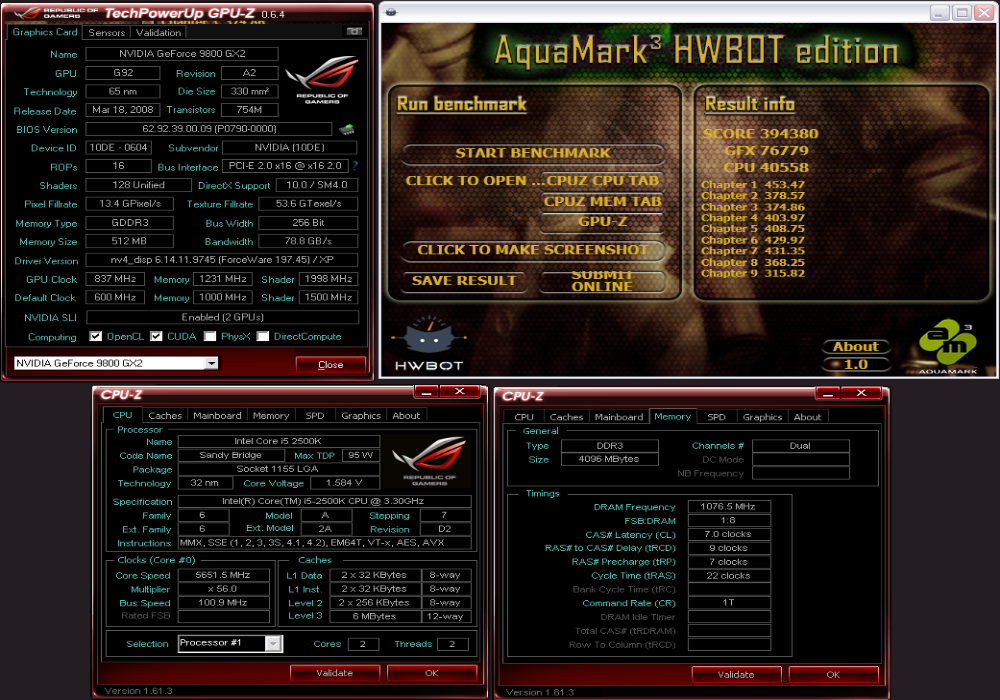Click OK in the left CPU-Z window

[432, 673]
